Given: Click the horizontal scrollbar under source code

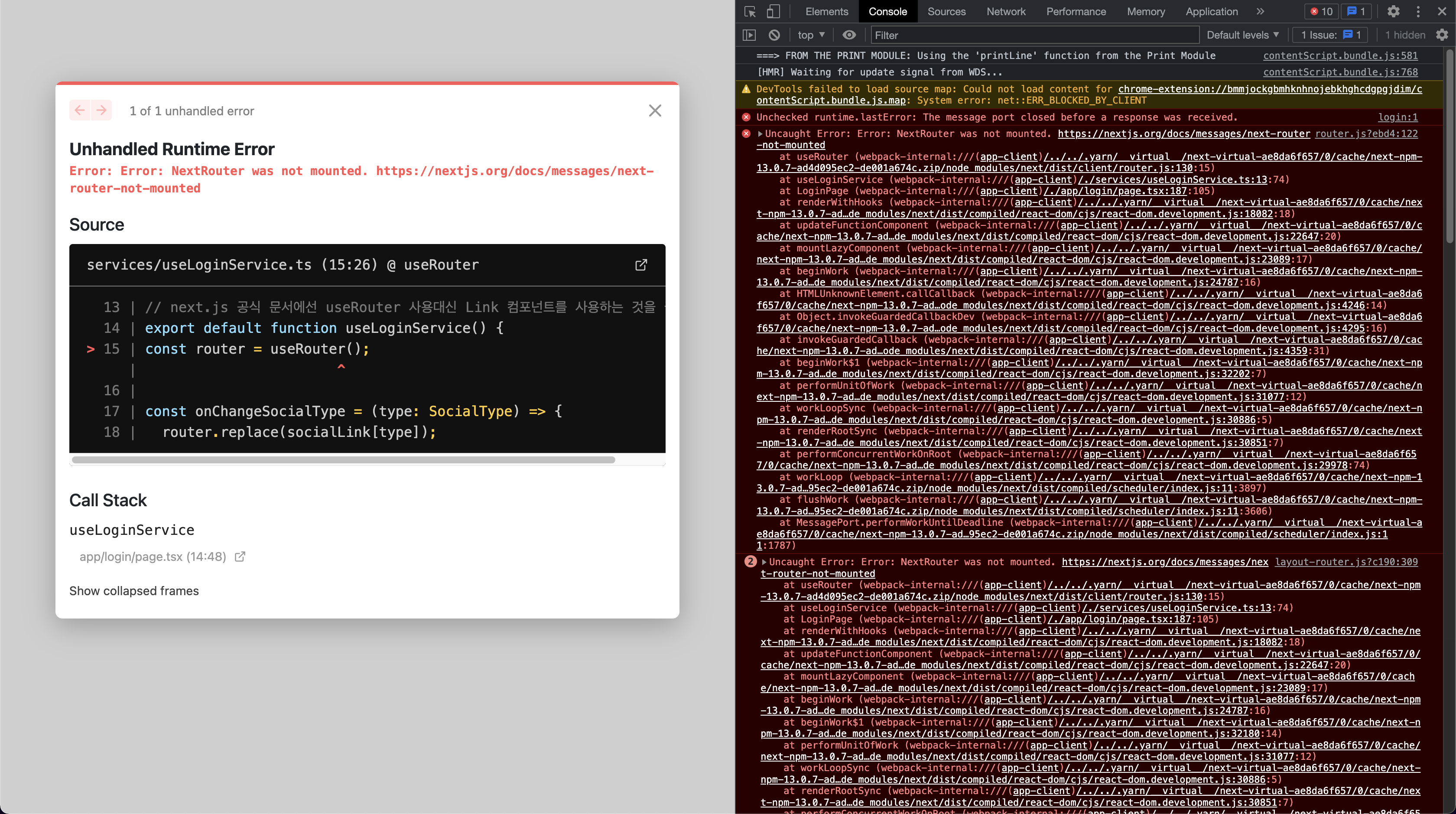Looking at the screenshot, I should point(343,460).
